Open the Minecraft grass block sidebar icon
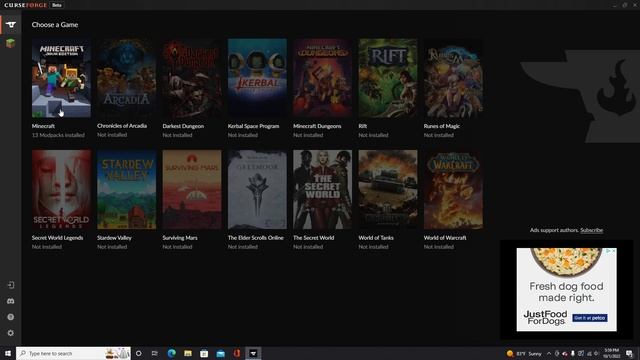This screenshot has height=360, width=640. pyautogui.click(x=11, y=43)
